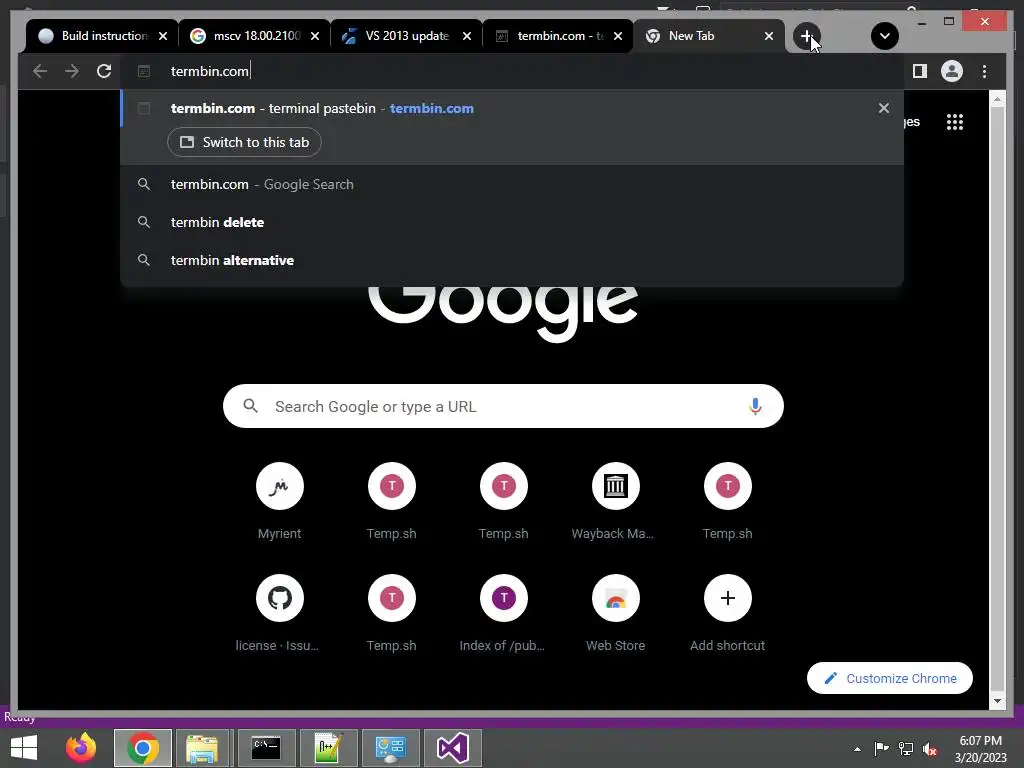The image size is (1024, 768).
Task: Open the Web Store shortcut
Action: click(615, 613)
